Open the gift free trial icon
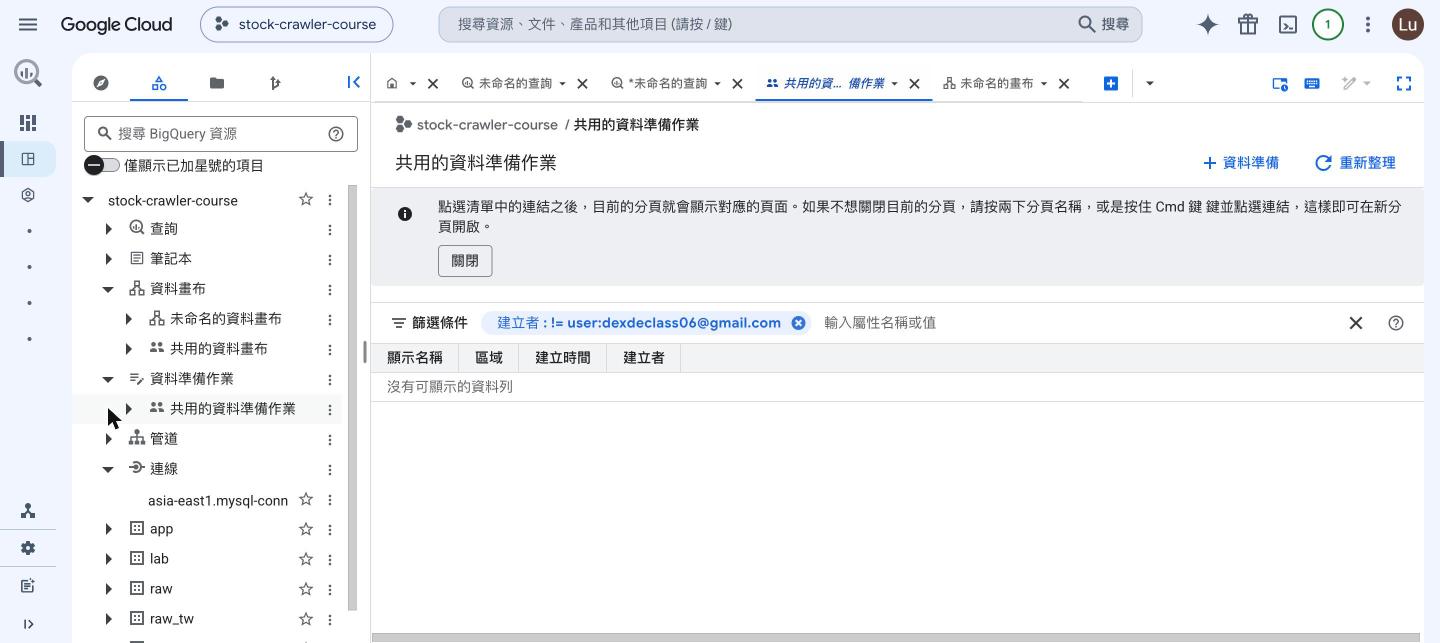The width and height of the screenshot is (1440, 643). pyautogui.click(x=1248, y=25)
